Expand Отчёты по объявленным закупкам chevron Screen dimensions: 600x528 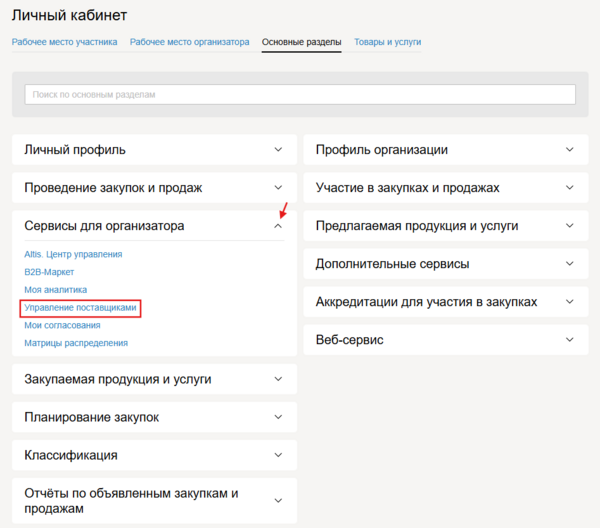(278, 500)
